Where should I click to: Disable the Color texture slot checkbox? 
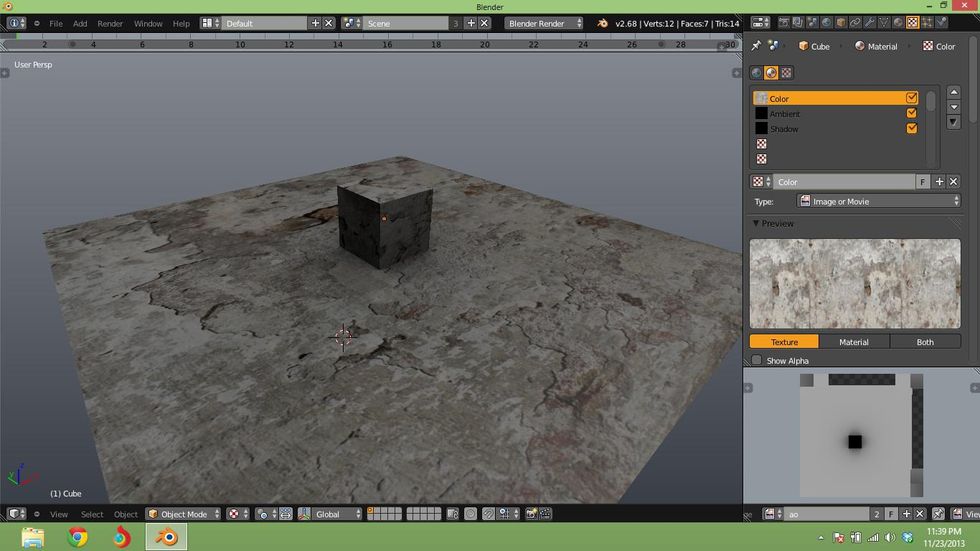tap(911, 99)
